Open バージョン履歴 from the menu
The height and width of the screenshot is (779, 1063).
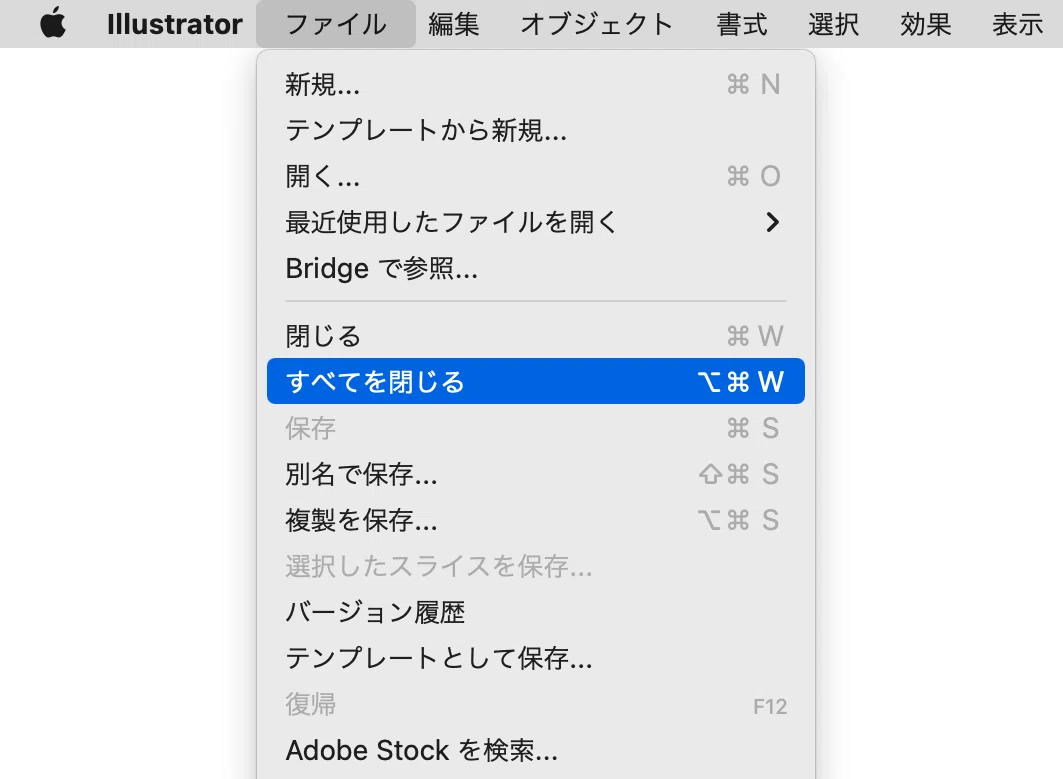pyautogui.click(x=536, y=612)
